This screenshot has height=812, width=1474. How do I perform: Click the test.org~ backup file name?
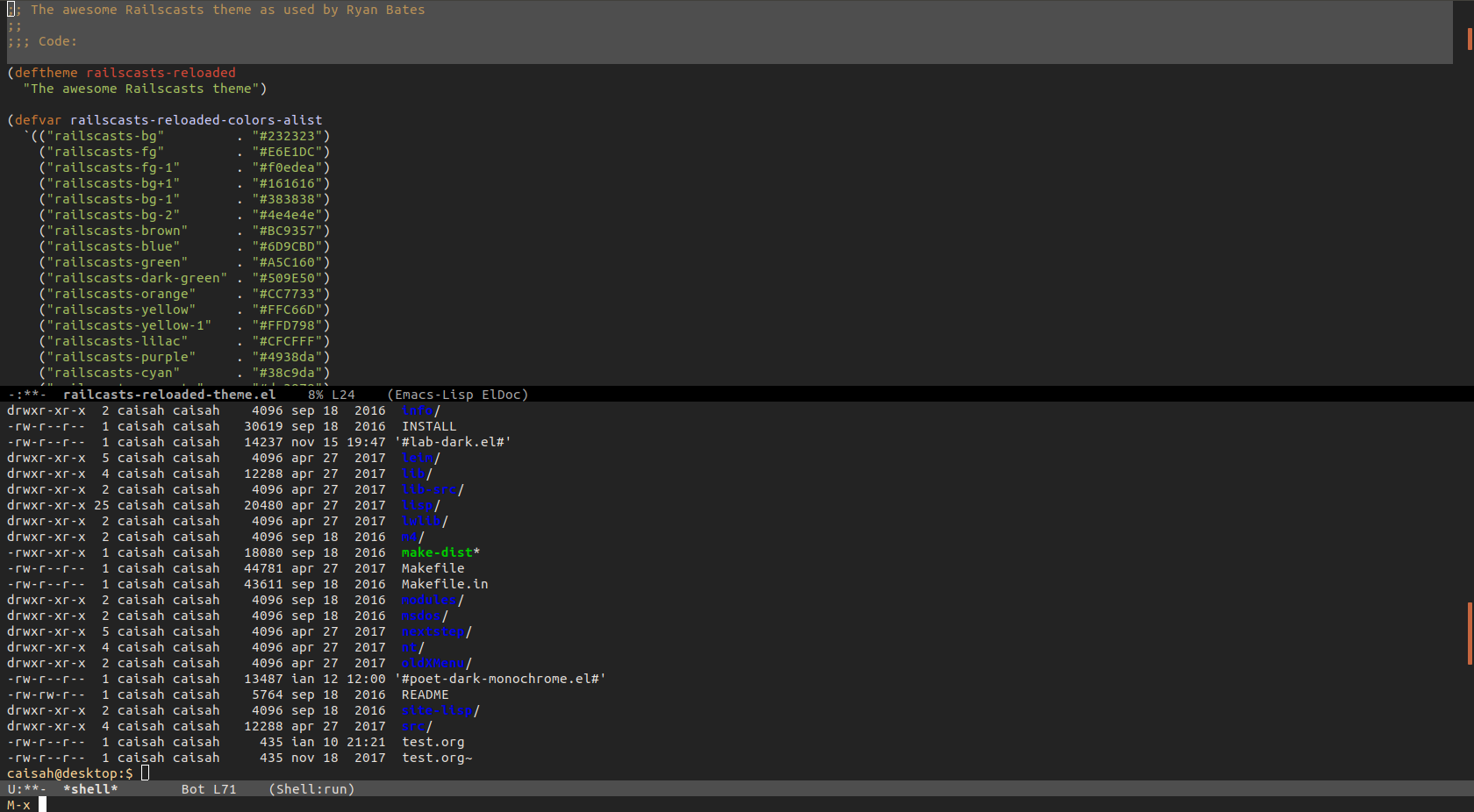click(x=437, y=758)
